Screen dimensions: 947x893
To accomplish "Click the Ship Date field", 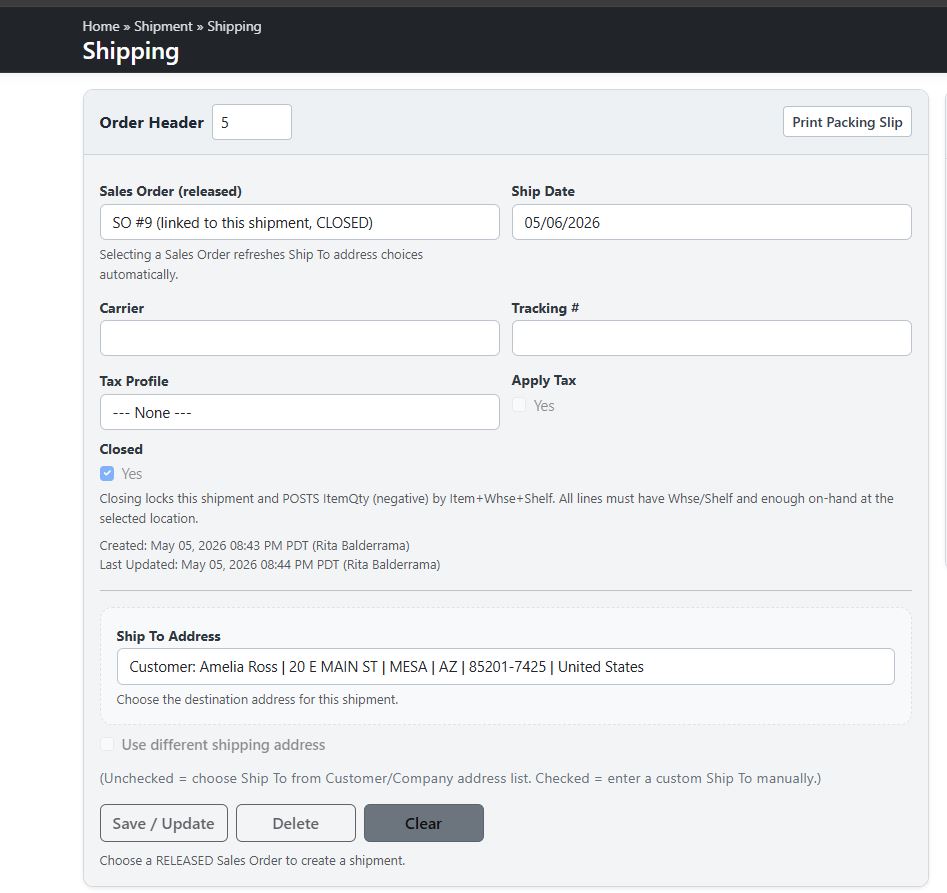I will [711, 222].
